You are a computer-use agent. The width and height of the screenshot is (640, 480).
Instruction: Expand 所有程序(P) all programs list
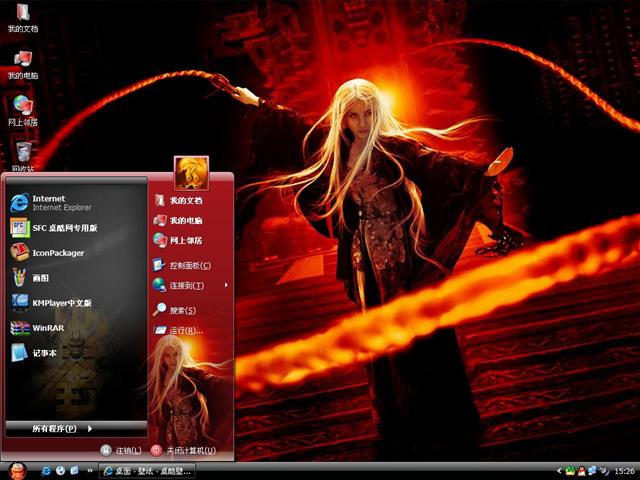[x=60, y=428]
